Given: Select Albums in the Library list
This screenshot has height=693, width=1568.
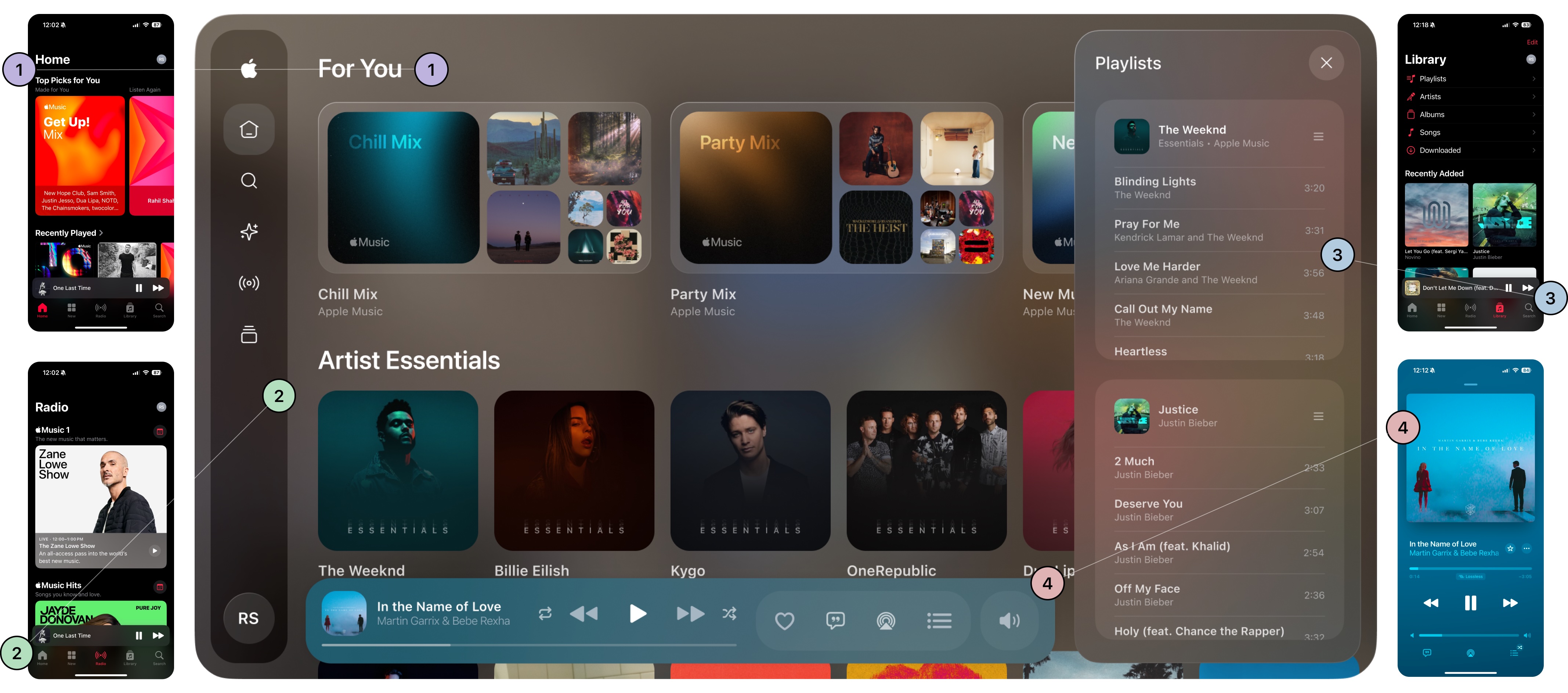Looking at the screenshot, I should (1432, 115).
